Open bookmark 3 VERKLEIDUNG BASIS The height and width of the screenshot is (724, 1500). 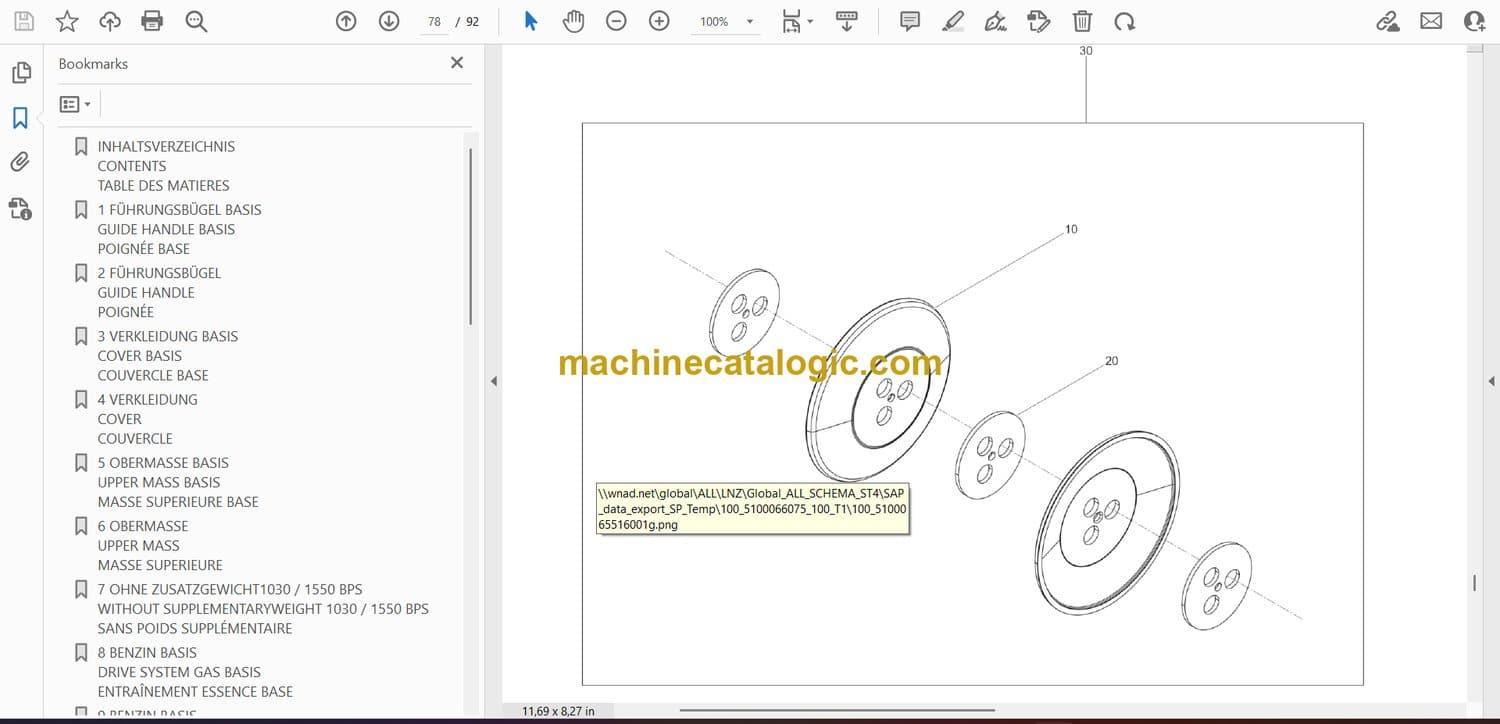(167, 336)
